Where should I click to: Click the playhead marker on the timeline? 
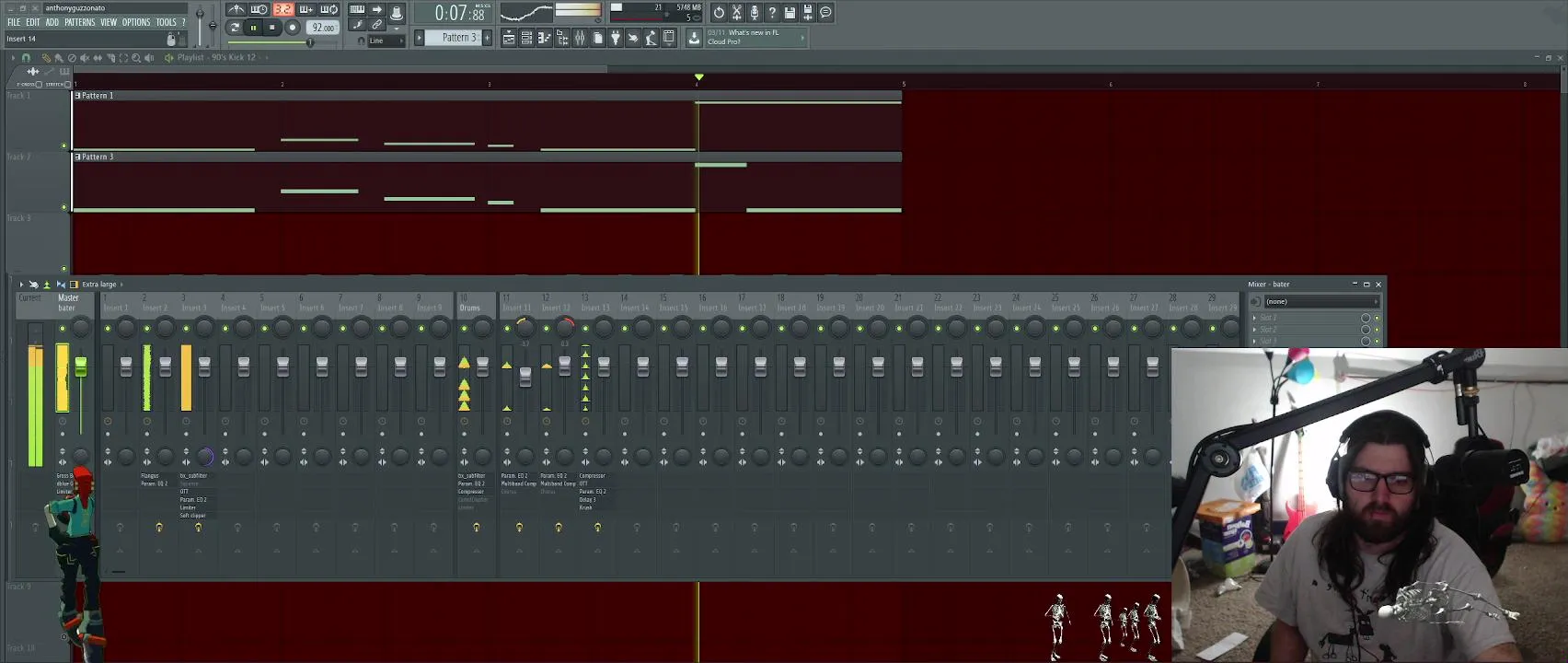[699, 77]
